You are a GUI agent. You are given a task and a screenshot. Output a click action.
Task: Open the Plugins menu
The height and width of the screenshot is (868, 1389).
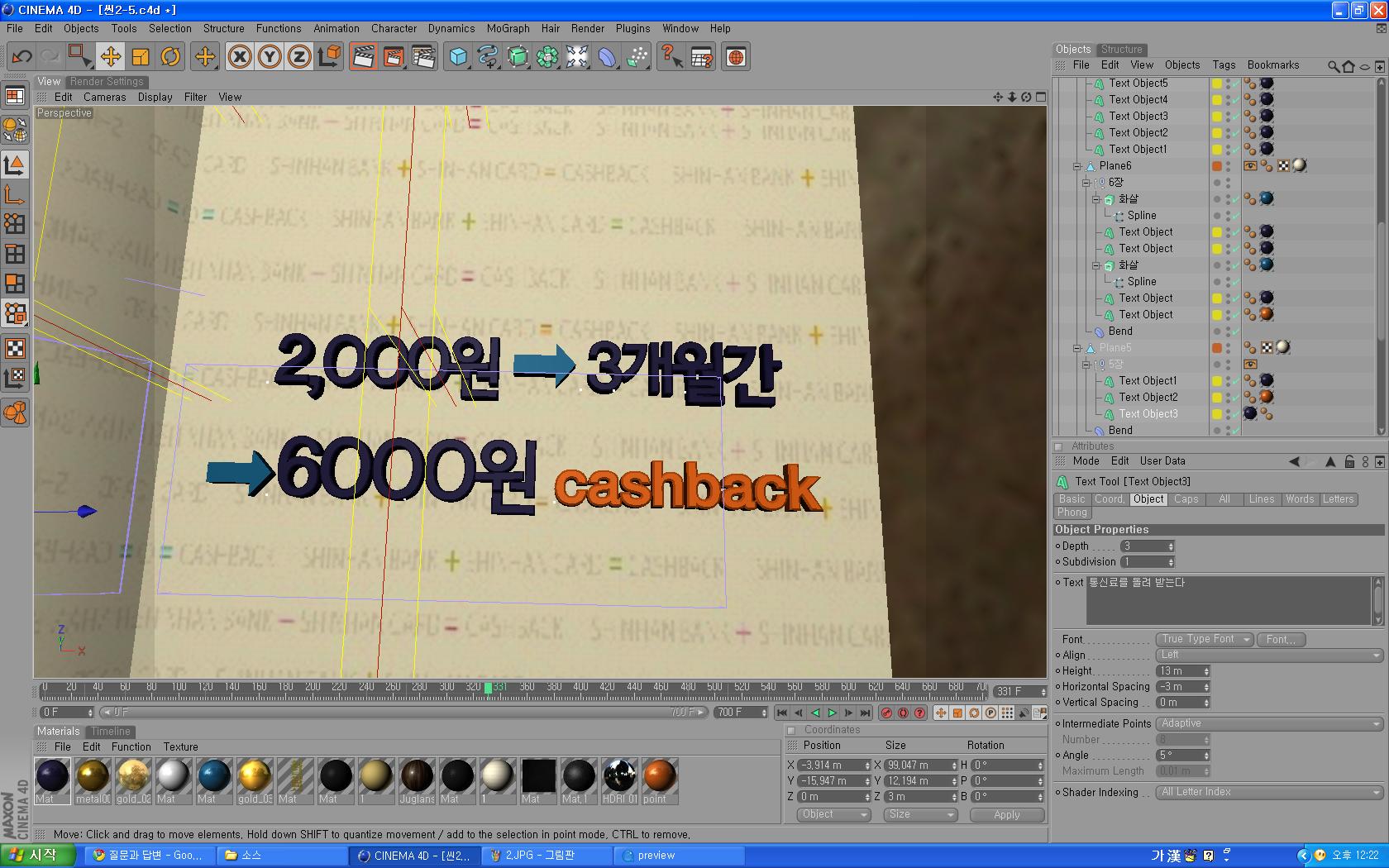632,28
